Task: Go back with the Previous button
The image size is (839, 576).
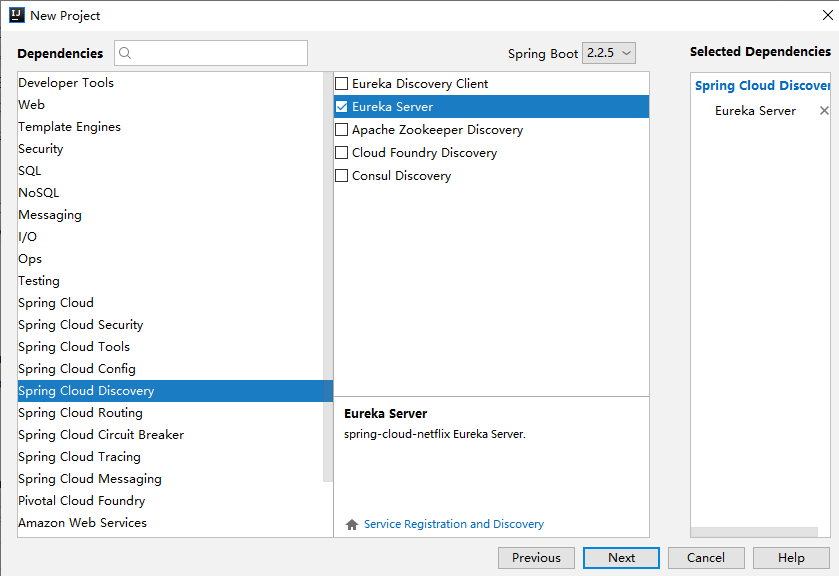Action: pos(536,558)
